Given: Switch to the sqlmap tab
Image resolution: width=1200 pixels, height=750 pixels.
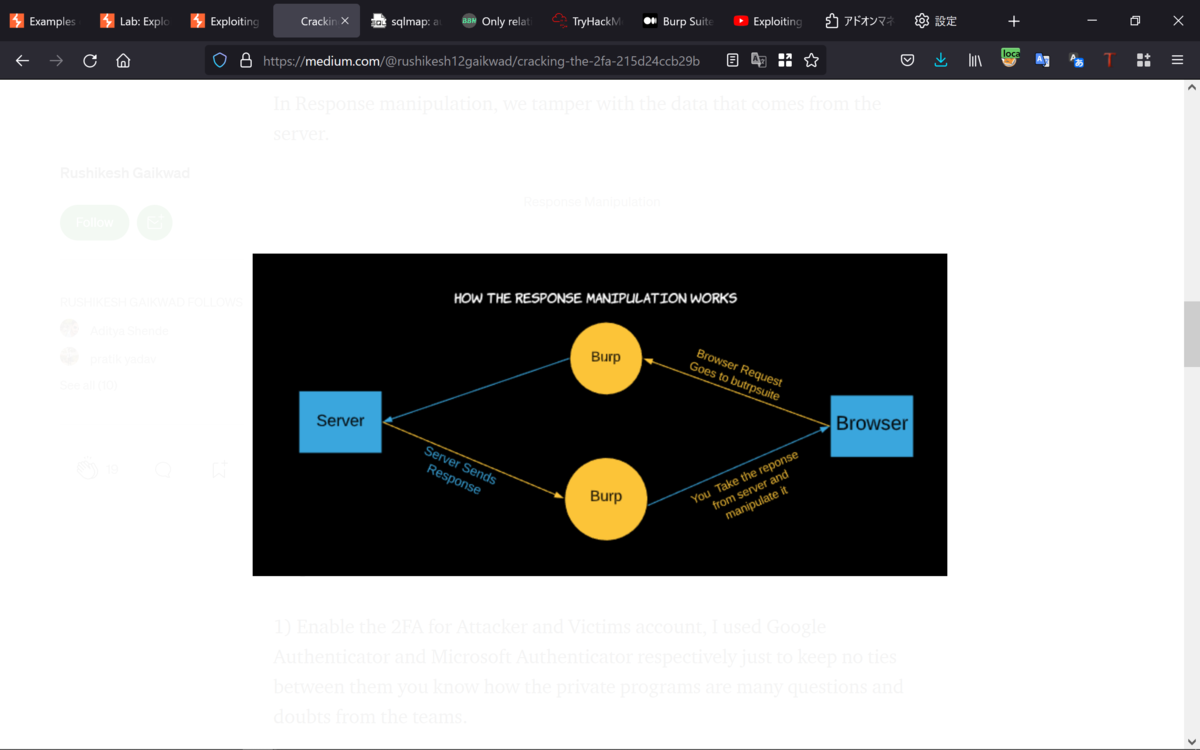Looking at the screenshot, I should click(406, 21).
